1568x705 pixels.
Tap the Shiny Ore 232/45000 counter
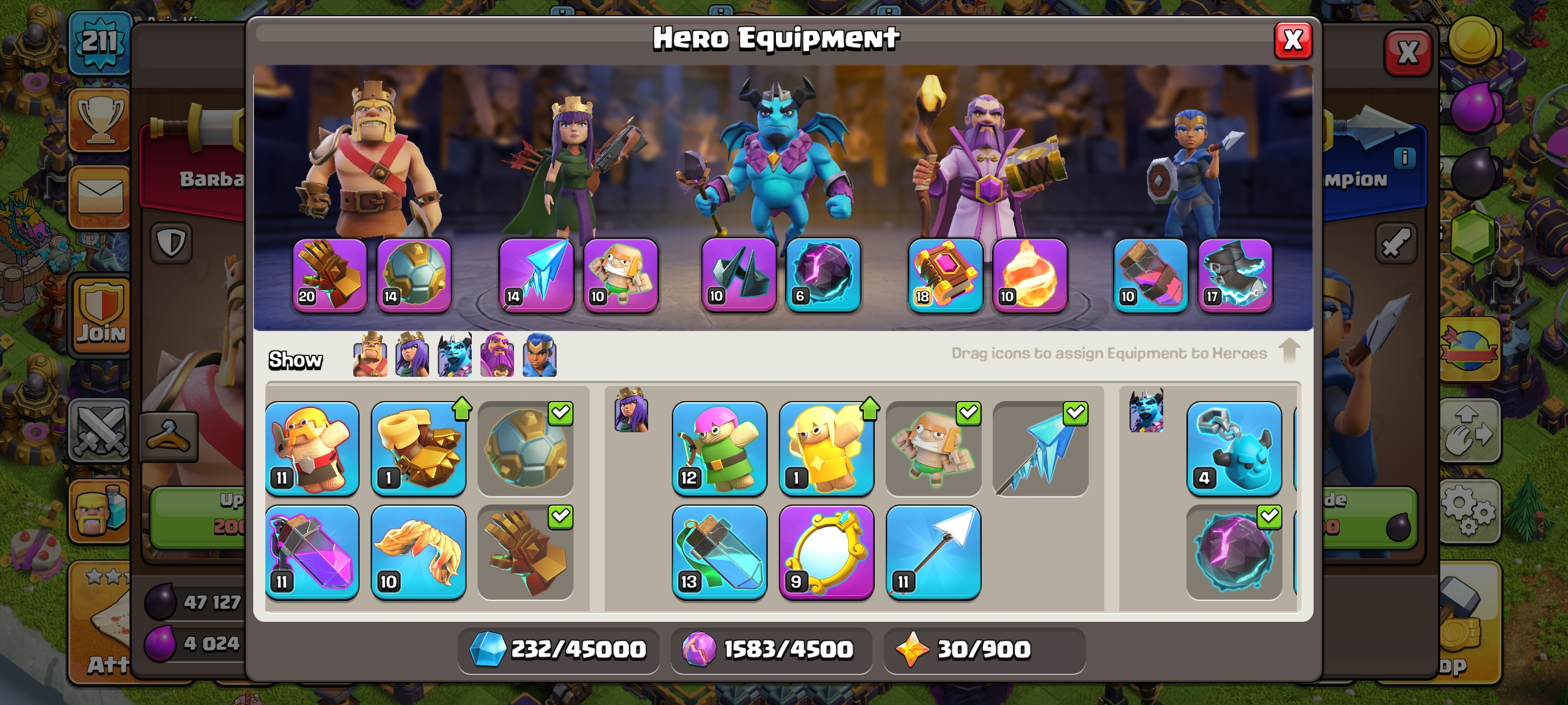558,650
